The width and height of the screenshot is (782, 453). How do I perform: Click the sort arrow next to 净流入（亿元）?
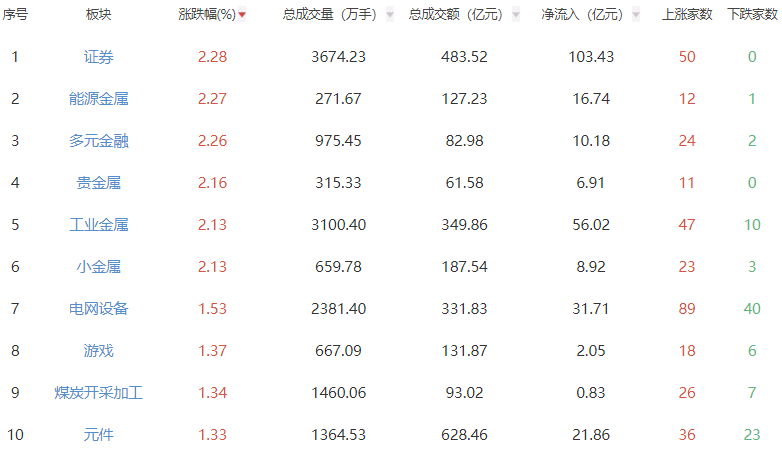[639, 16]
